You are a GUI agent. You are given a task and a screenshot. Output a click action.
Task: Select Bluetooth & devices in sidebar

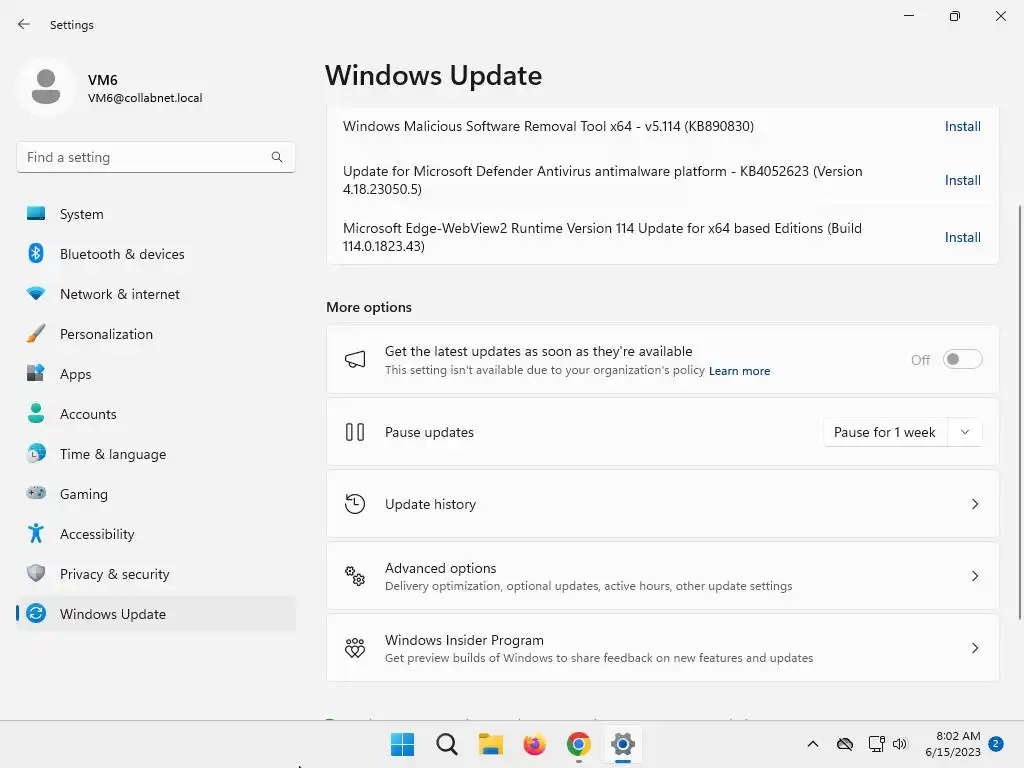156,253
